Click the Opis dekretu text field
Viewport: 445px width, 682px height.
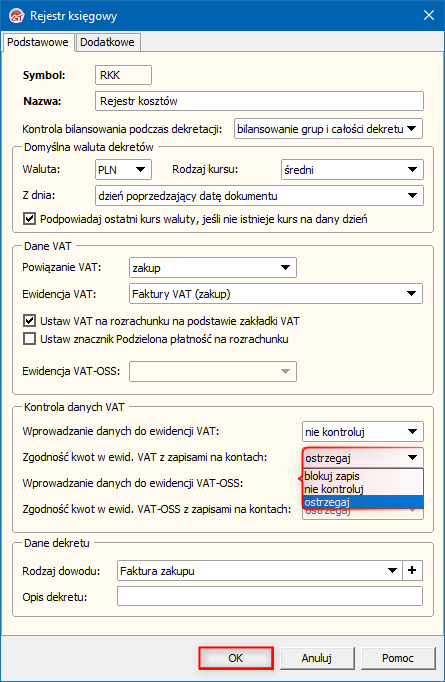point(270,596)
